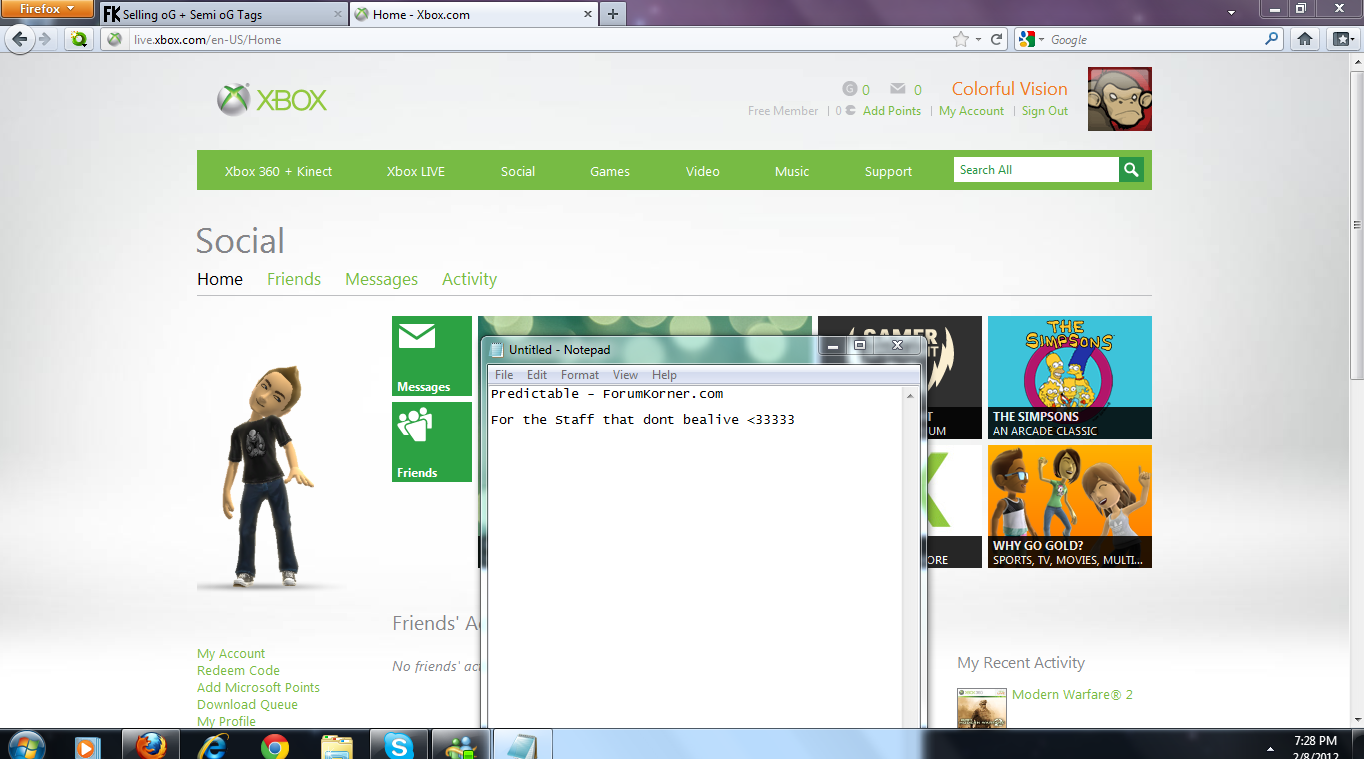This screenshot has width=1364, height=759.
Task: Open Video in the green nav bar
Action: pos(703,171)
